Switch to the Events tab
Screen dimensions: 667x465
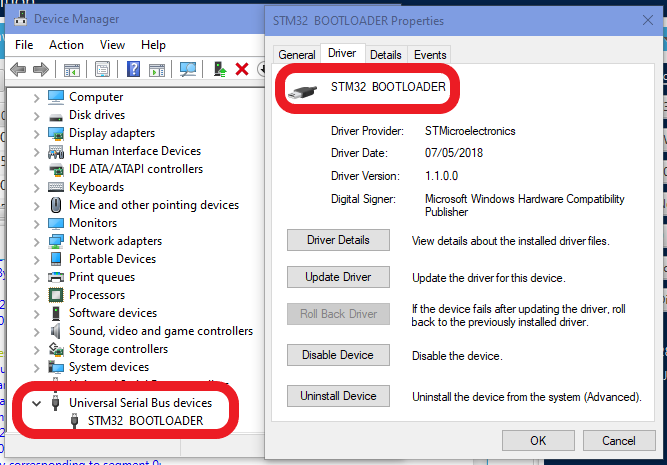tap(429, 55)
